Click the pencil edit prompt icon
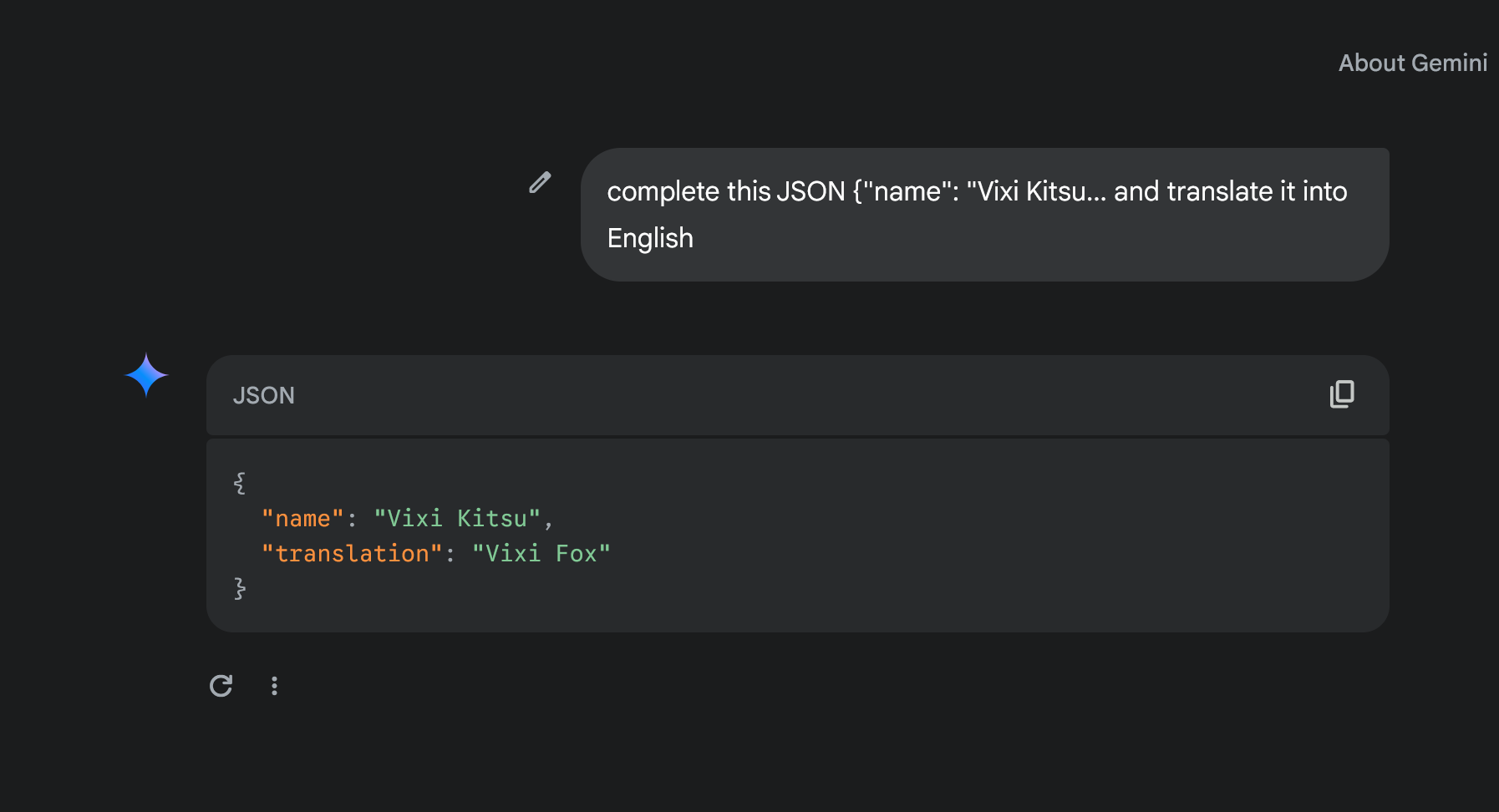The width and height of the screenshot is (1499, 812). pyautogui.click(x=540, y=183)
